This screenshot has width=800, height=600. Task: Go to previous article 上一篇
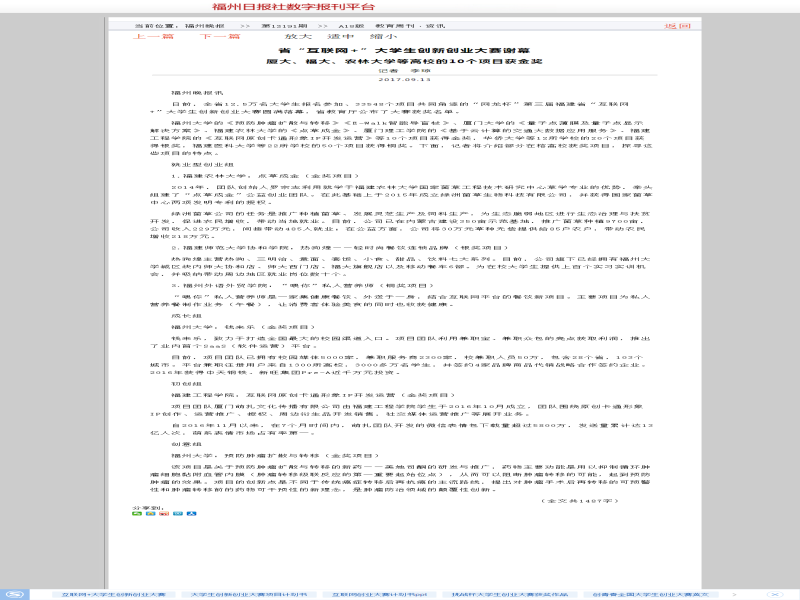click(x=154, y=36)
